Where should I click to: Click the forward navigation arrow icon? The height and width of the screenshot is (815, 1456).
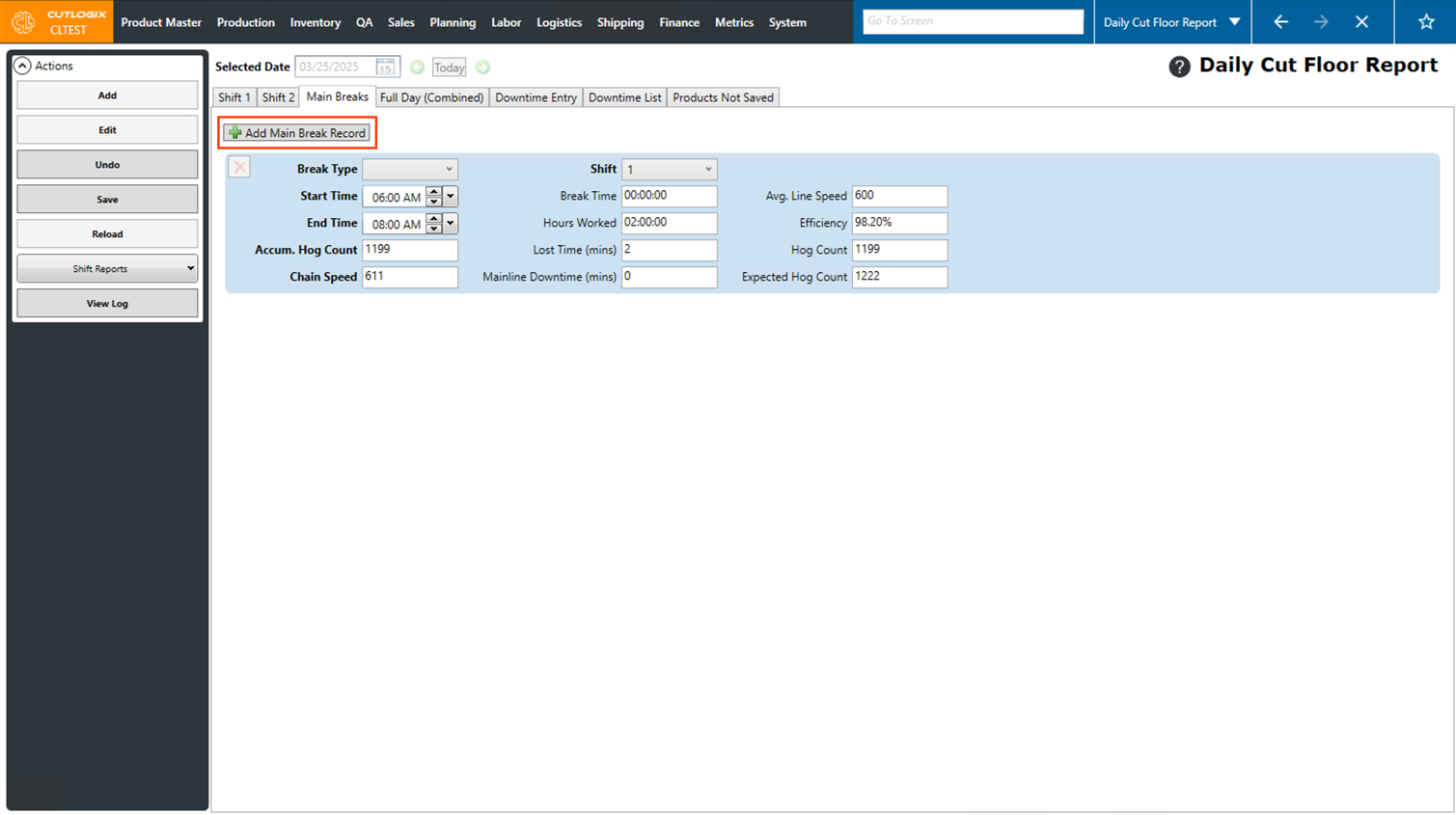pos(1321,22)
